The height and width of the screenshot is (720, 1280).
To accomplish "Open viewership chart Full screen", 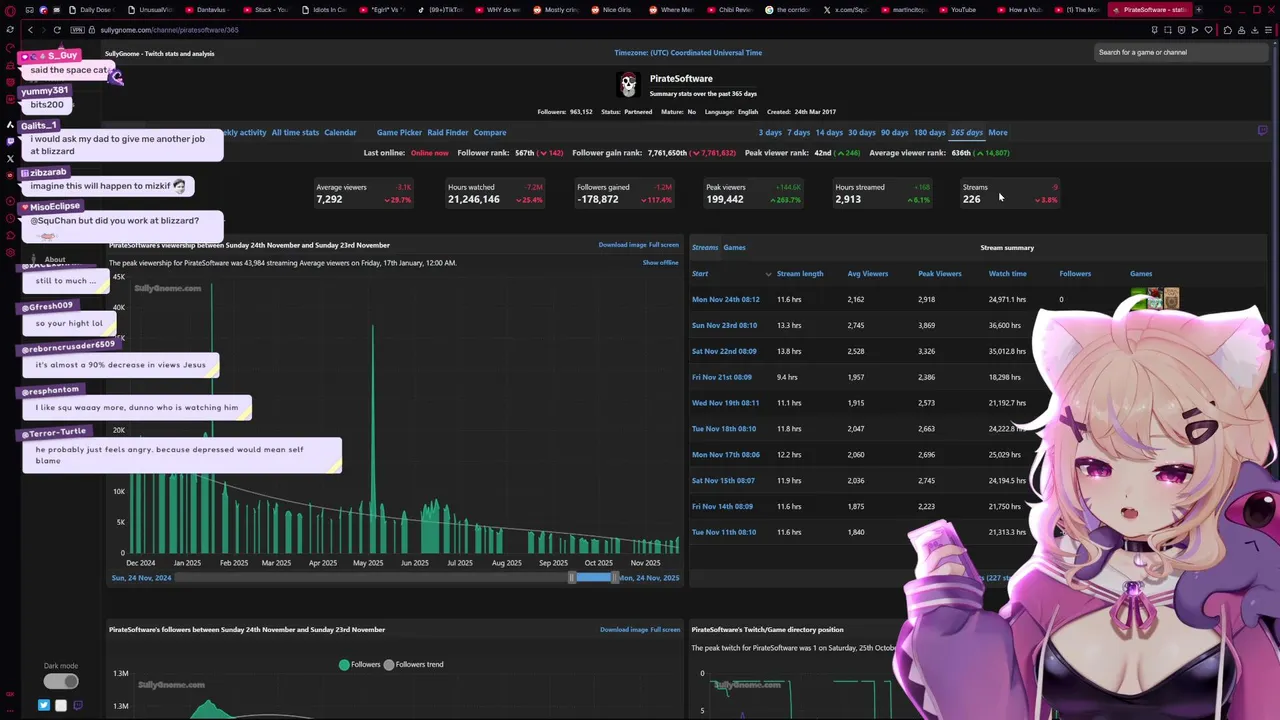I will 664,245.
